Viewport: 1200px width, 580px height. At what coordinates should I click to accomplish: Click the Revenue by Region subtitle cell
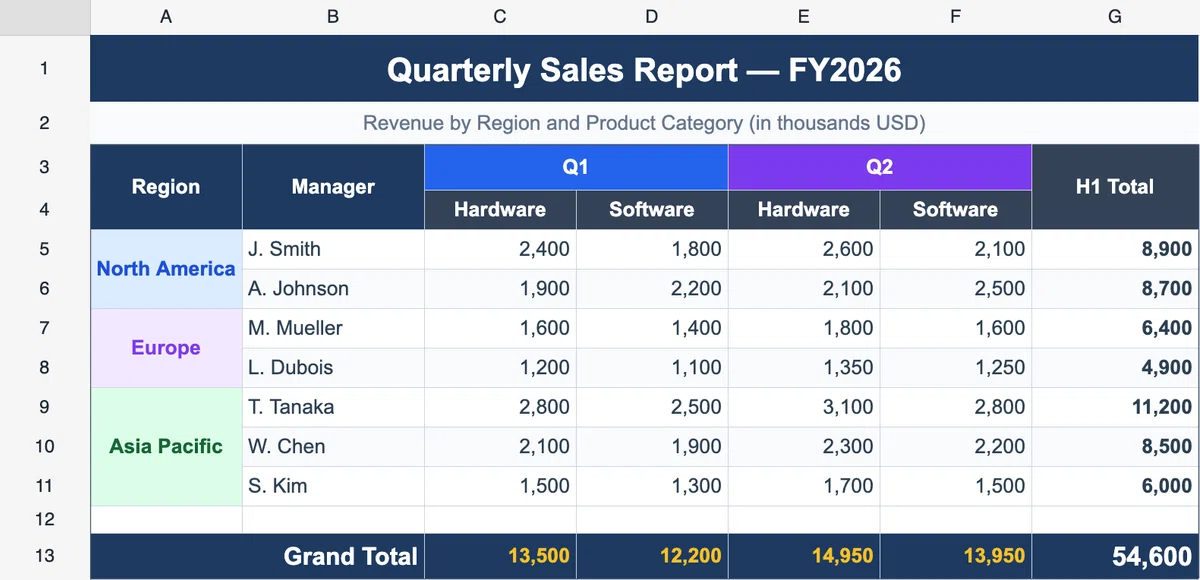644,123
